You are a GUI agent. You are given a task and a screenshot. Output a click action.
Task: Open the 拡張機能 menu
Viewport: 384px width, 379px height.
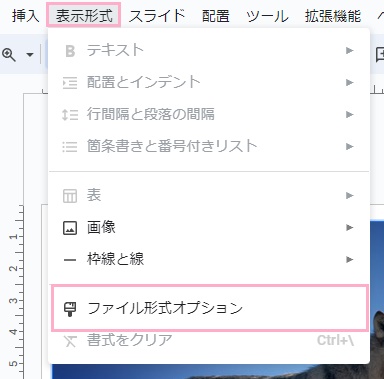pos(333,16)
